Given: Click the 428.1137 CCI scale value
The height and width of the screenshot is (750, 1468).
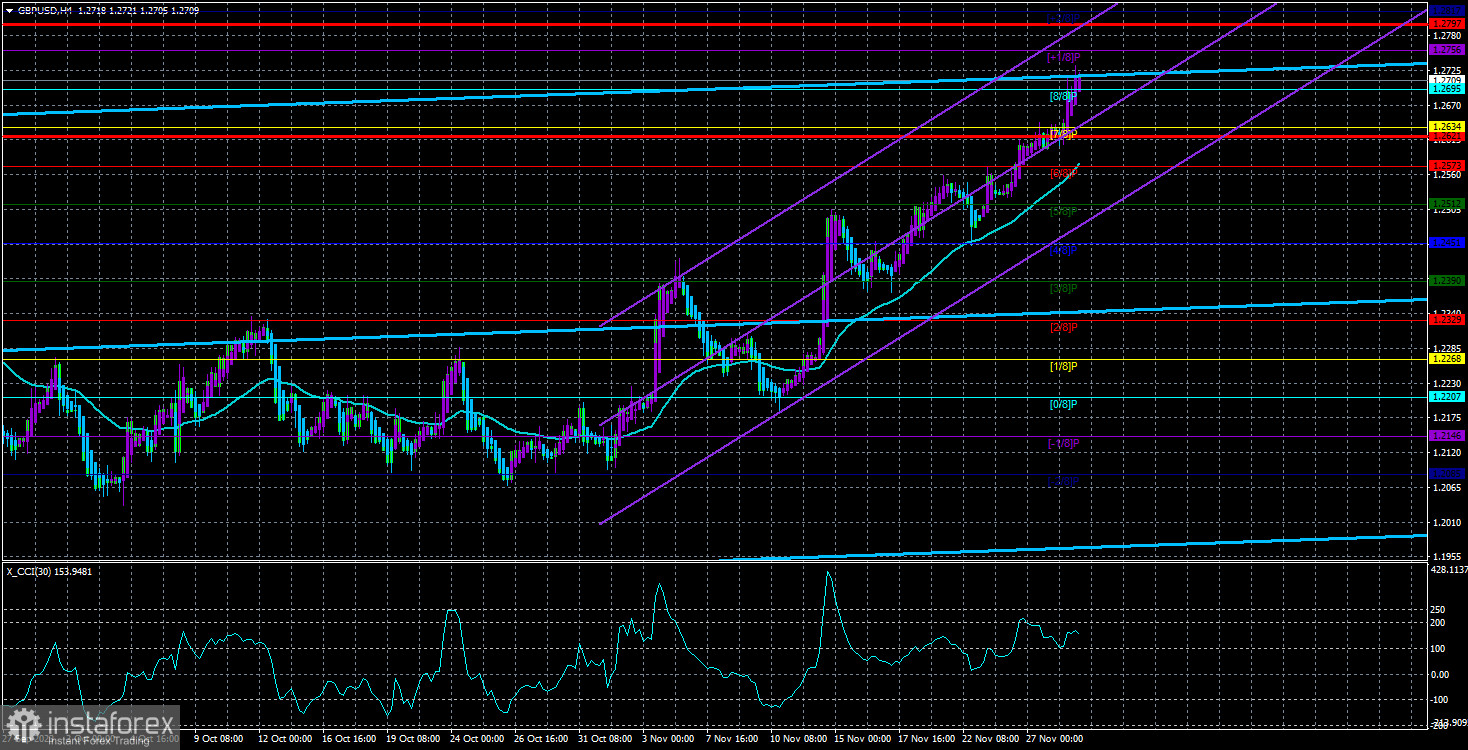Looking at the screenshot, I should [x=1448, y=569].
